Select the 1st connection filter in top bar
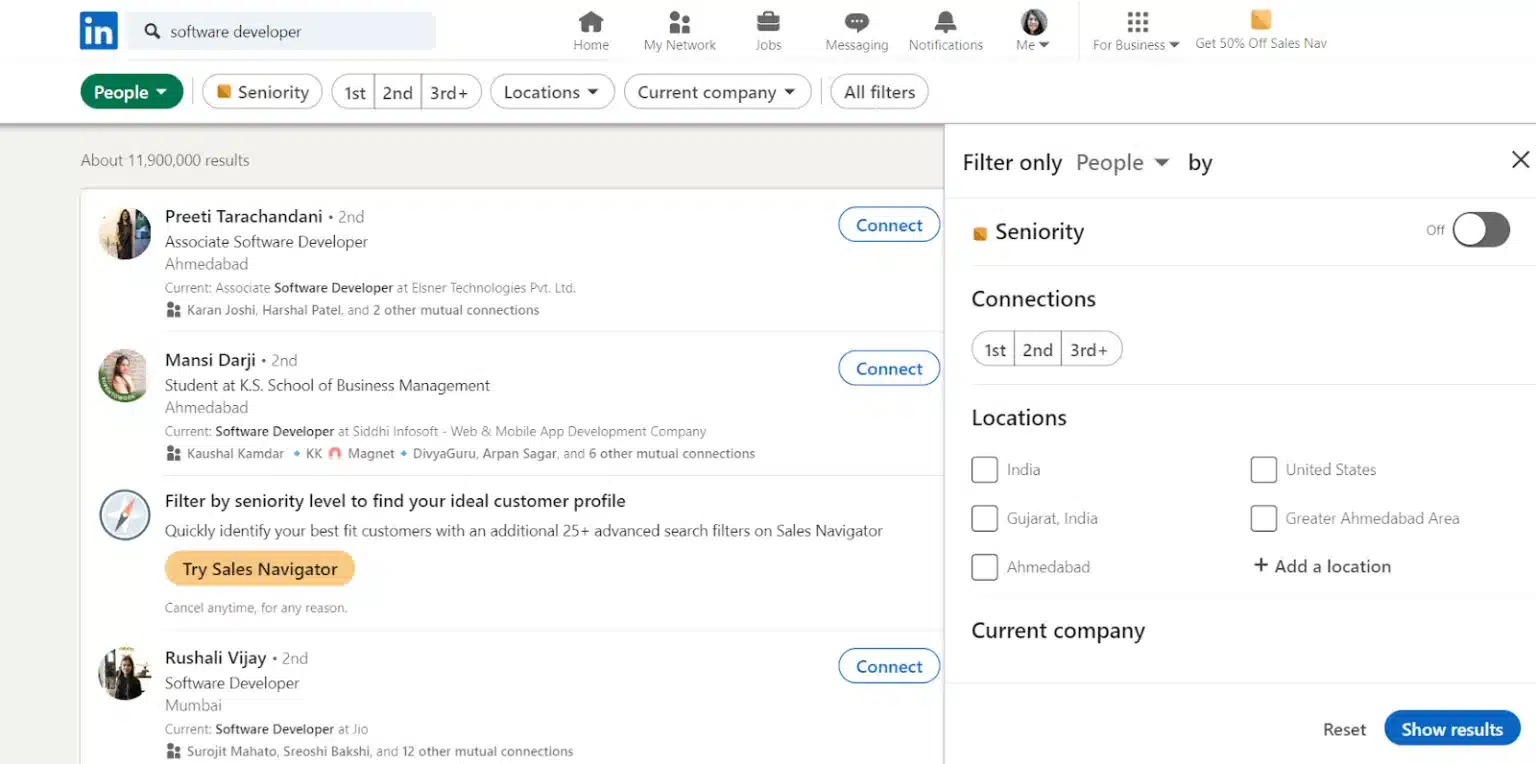This screenshot has height=764, width=1536. click(x=354, y=92)
